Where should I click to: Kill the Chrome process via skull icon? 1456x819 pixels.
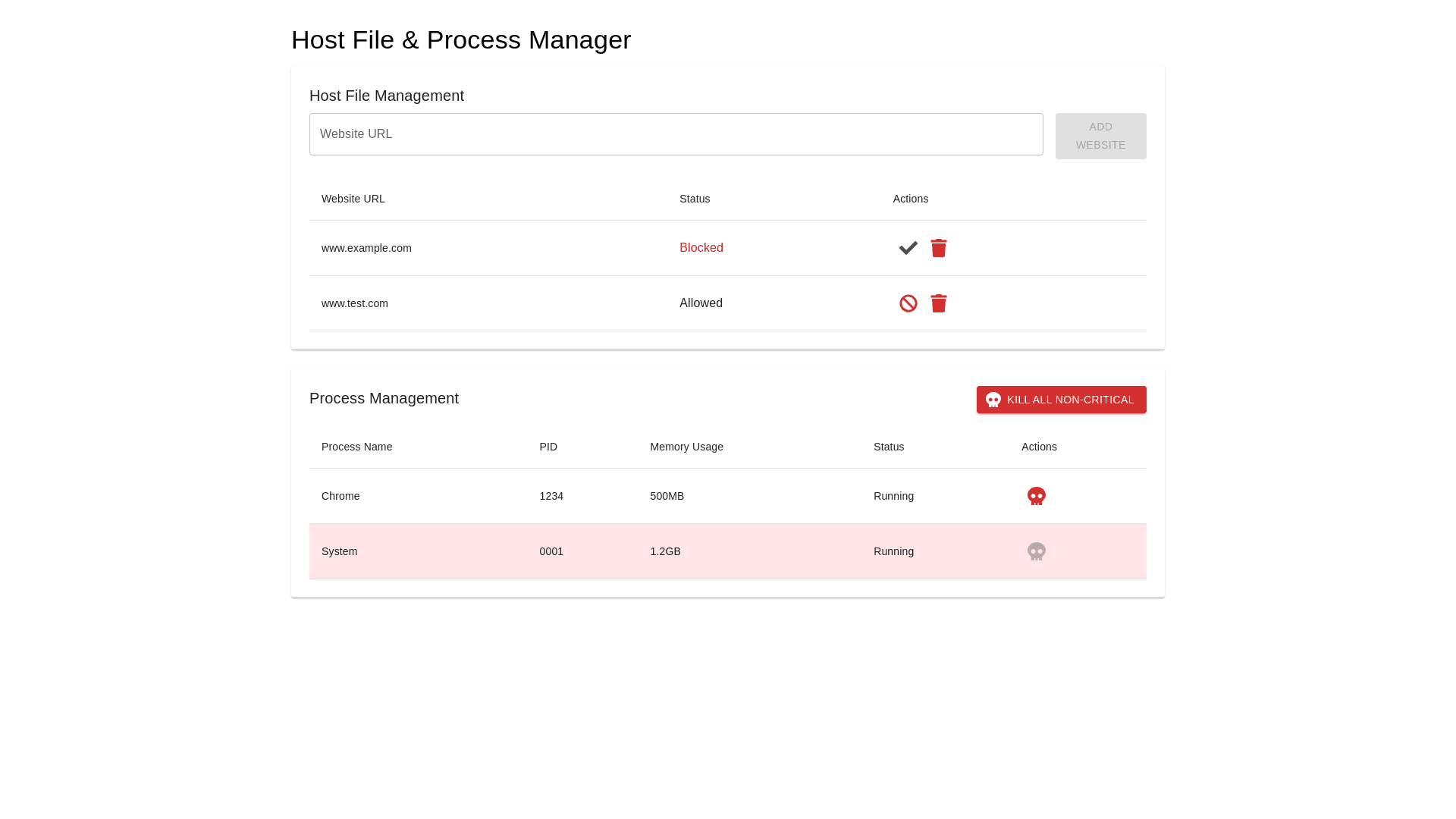click(x=1036, y=496)
